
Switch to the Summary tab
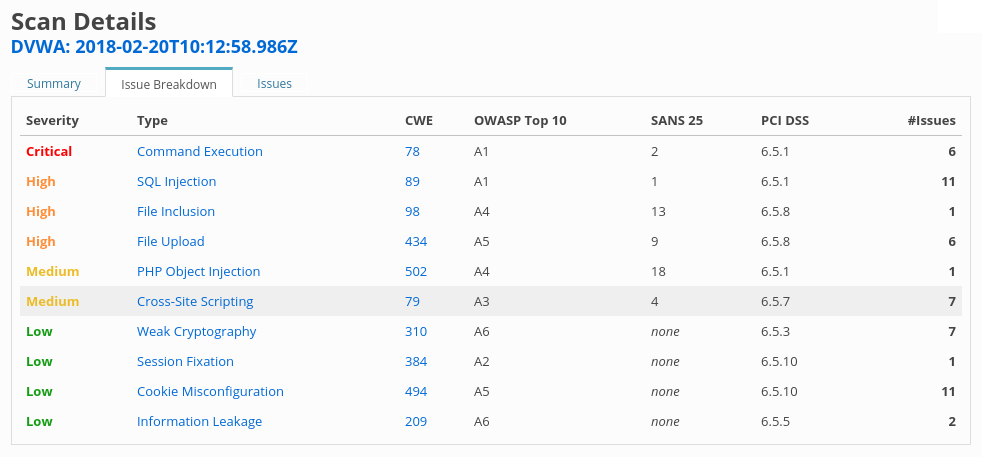(54, 84)
